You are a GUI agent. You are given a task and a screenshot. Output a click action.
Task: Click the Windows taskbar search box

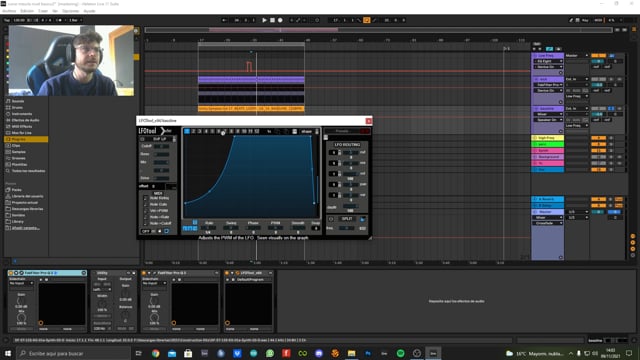click(73, 353)
